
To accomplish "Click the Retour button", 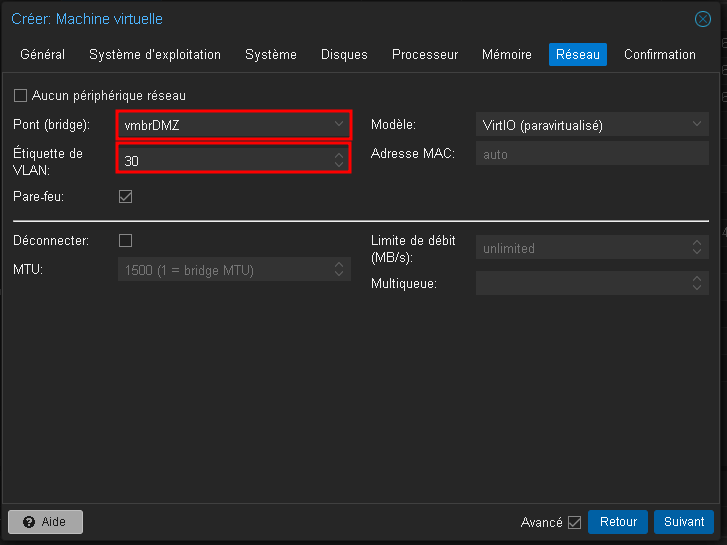I will point(618,522).
